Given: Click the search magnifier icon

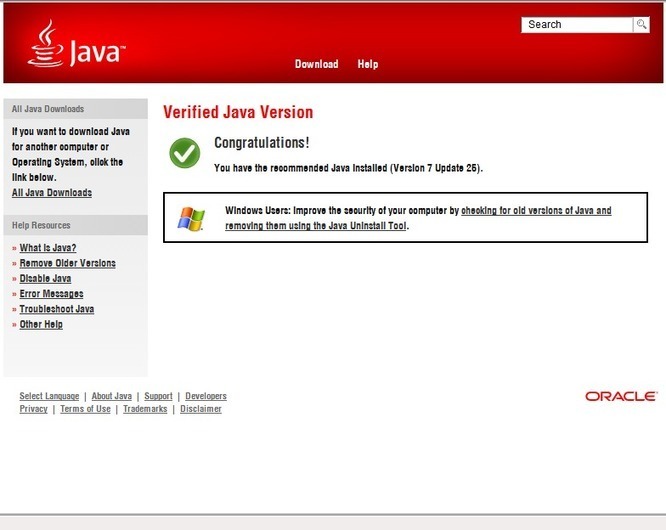Looking at the screenshot, I should click(641, 25).
